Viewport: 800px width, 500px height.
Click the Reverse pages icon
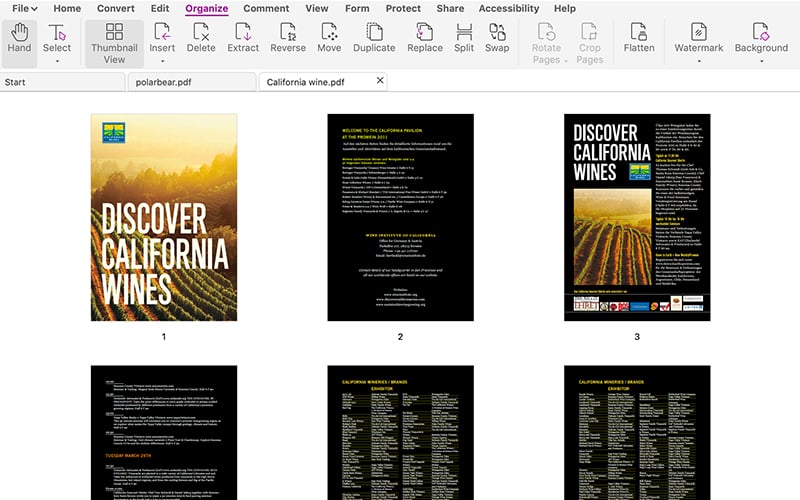tap(288, 32)
